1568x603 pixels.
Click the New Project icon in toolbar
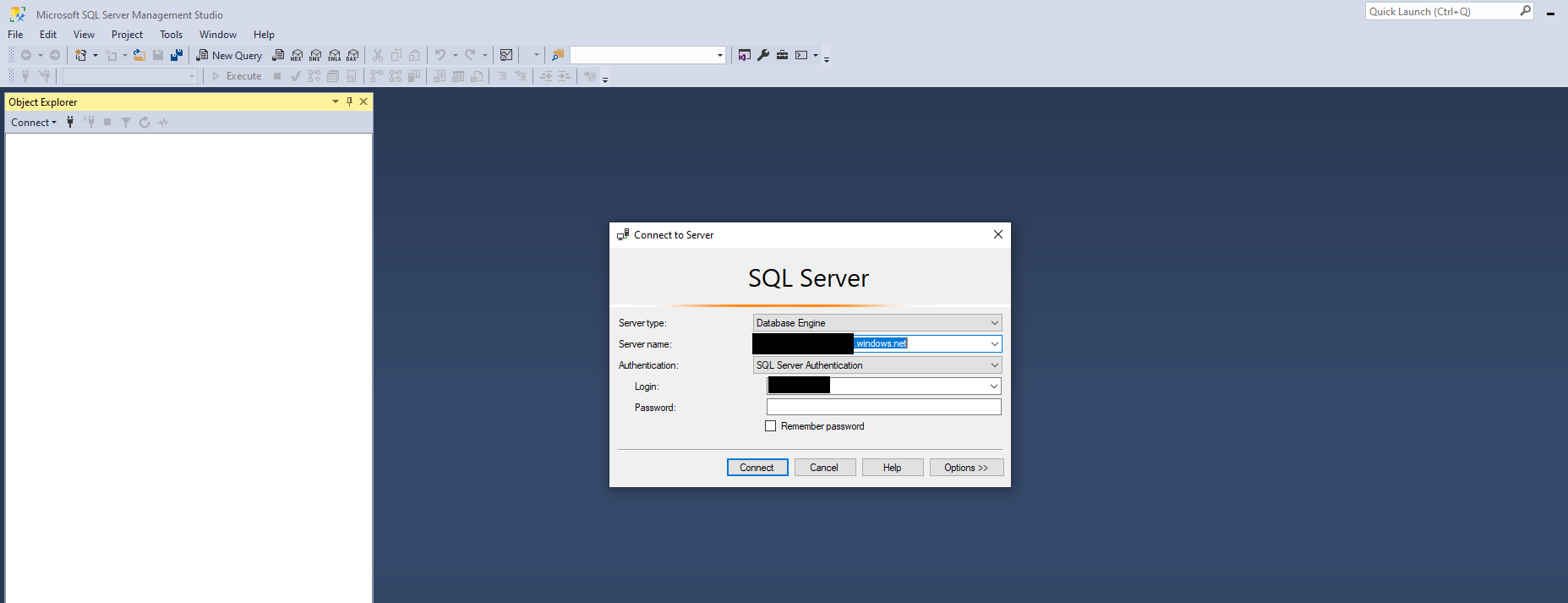81,55
